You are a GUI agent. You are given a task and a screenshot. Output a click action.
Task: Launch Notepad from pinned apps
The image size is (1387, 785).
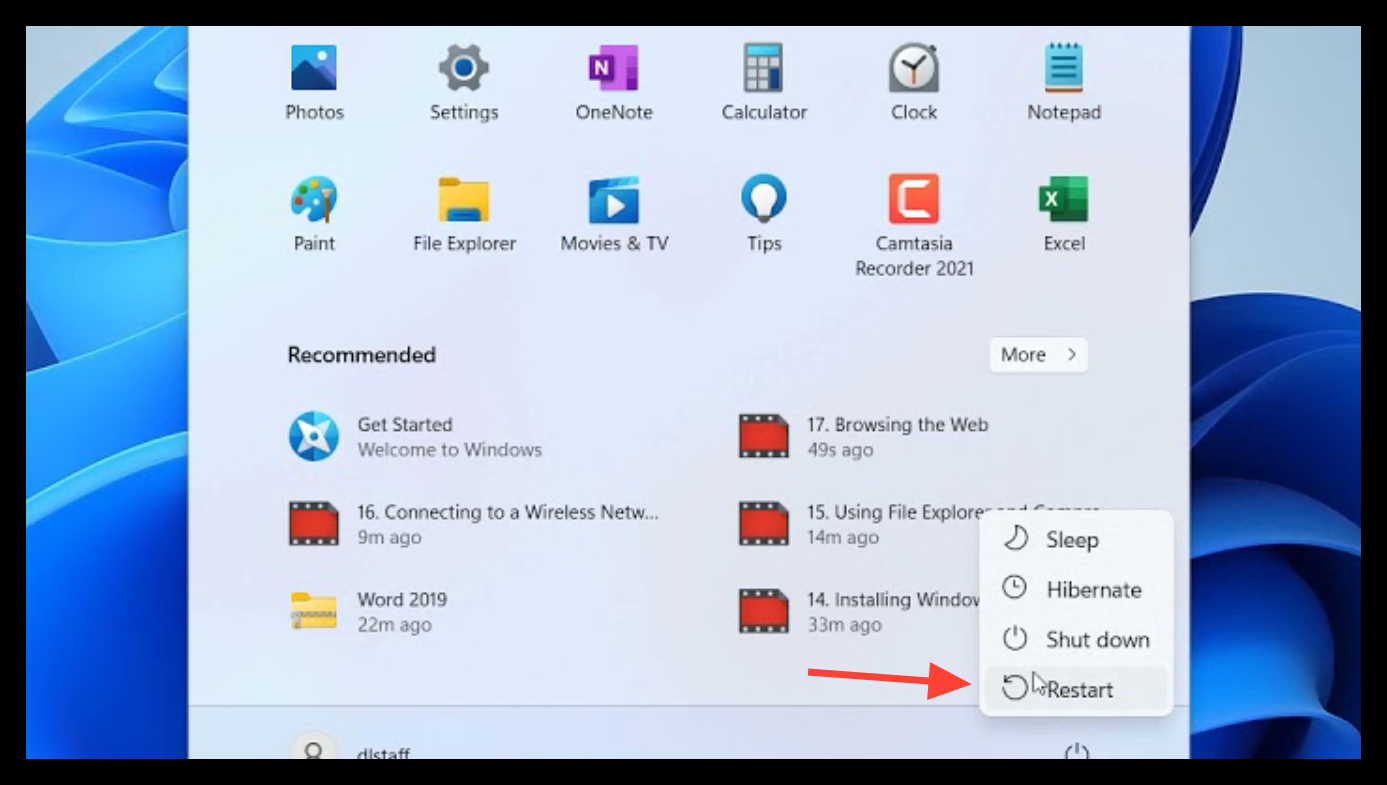coord(1064,68)
